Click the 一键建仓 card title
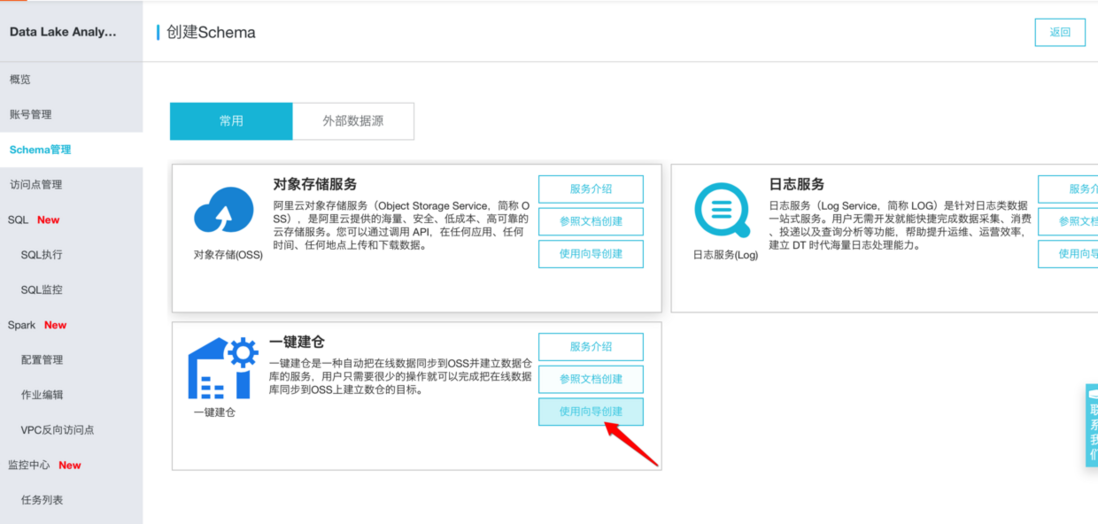Screen dimensions: 1098x524 pos(297,342)
